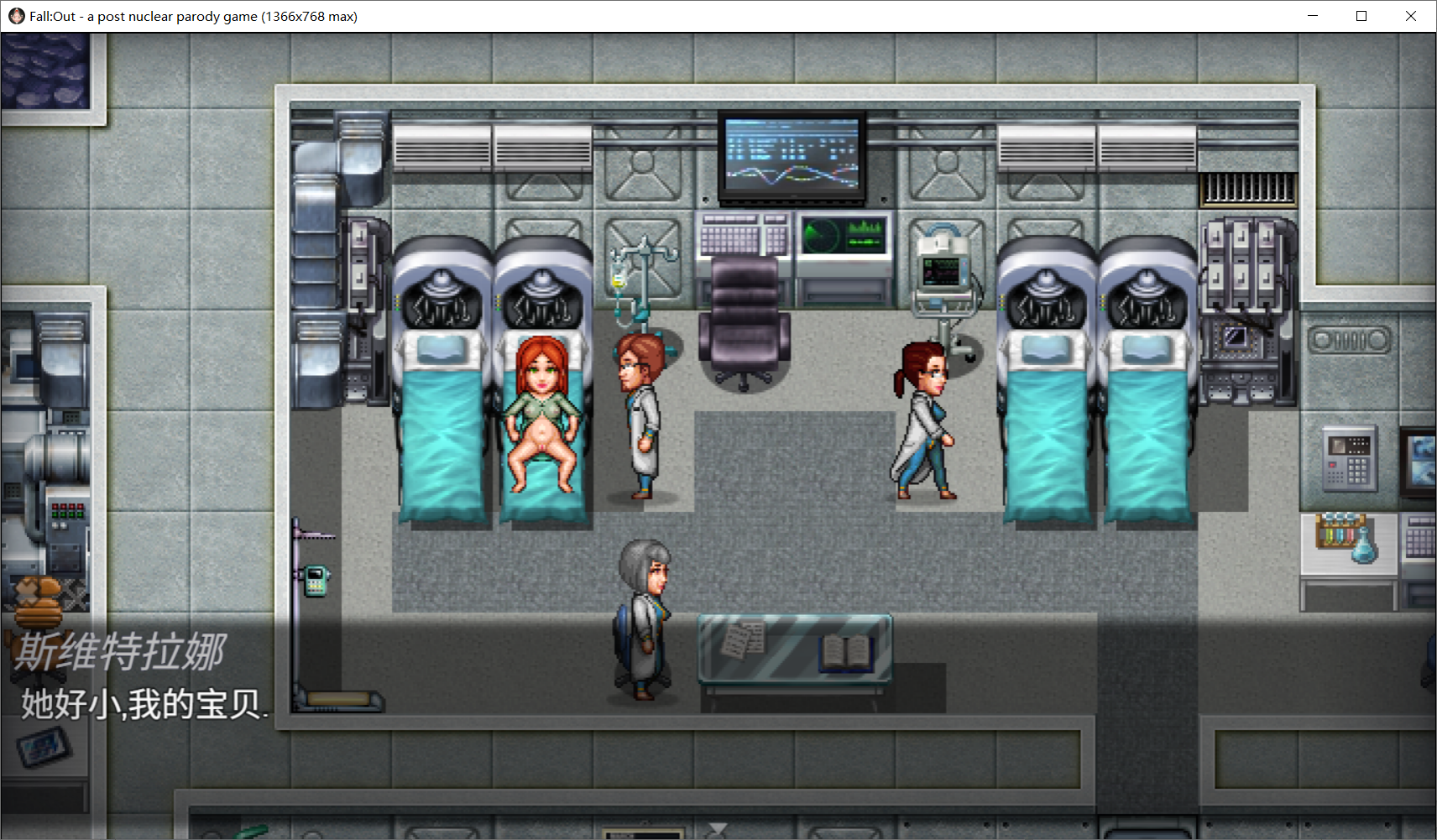Click the wall keypad panel

coord(1348,458)
